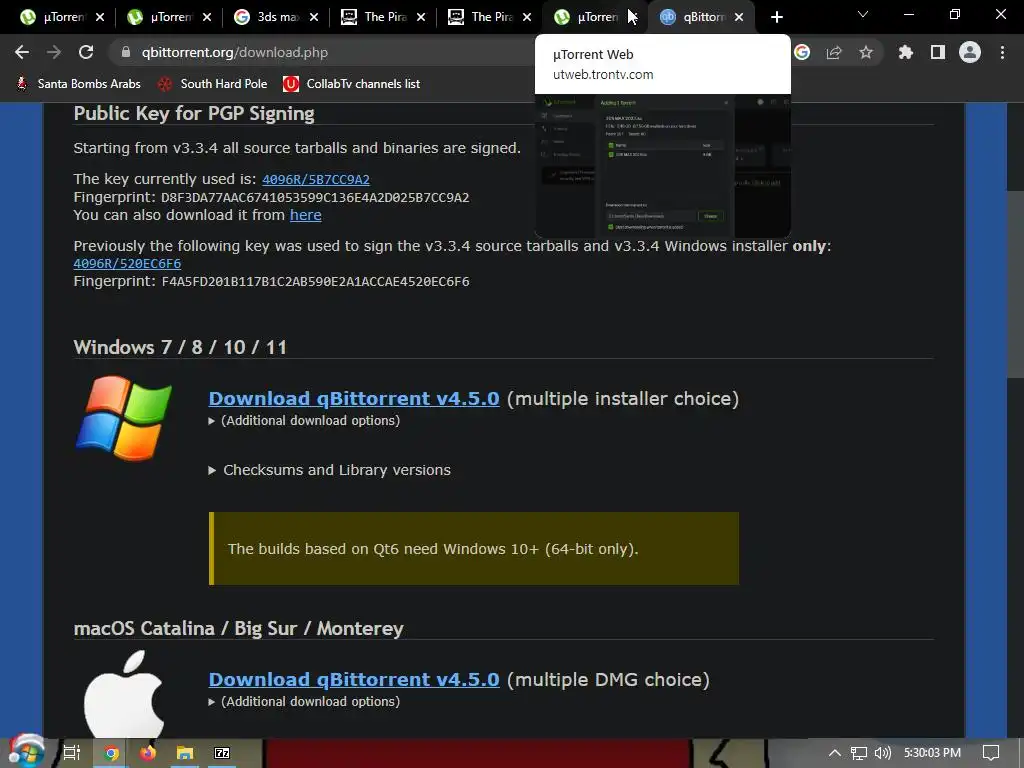Viewport: 1024px width, 768px height.
Task: Share this page via share icon
Action: [834, 52]
